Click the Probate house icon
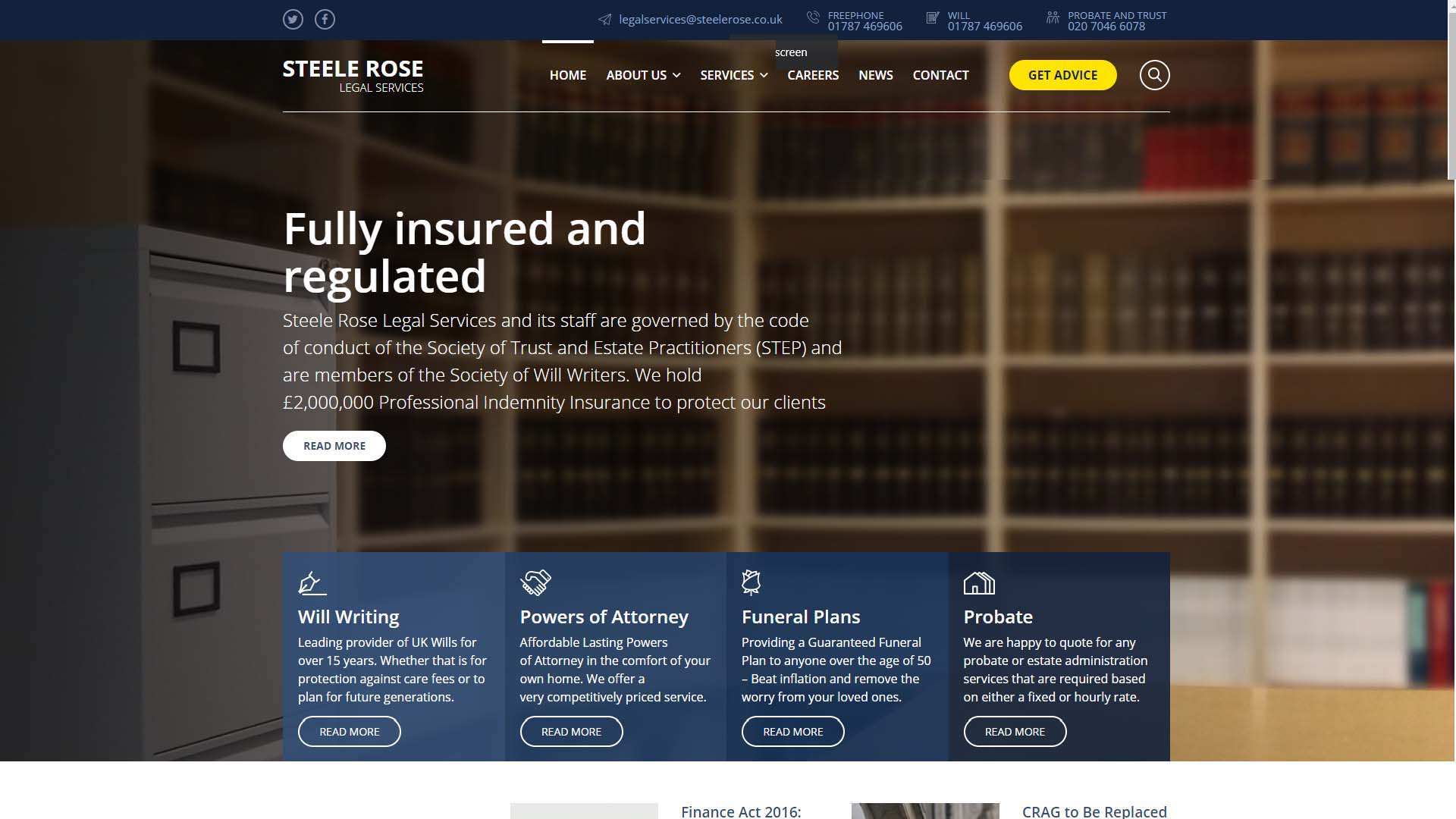1456x819 pixels. click(979, 582)
